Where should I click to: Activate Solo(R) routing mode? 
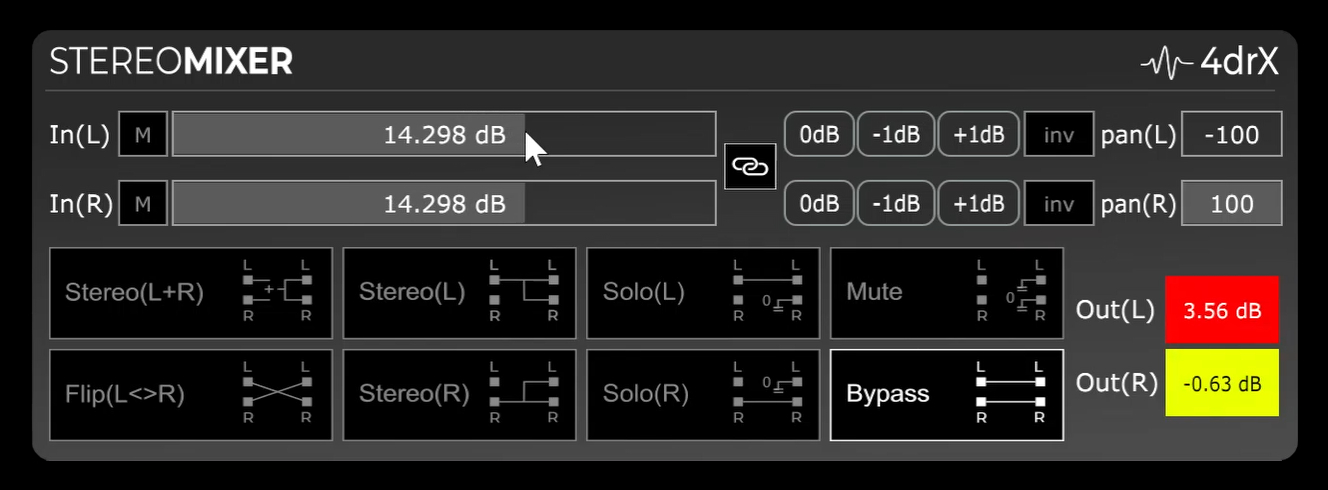(x=702, y=394)
